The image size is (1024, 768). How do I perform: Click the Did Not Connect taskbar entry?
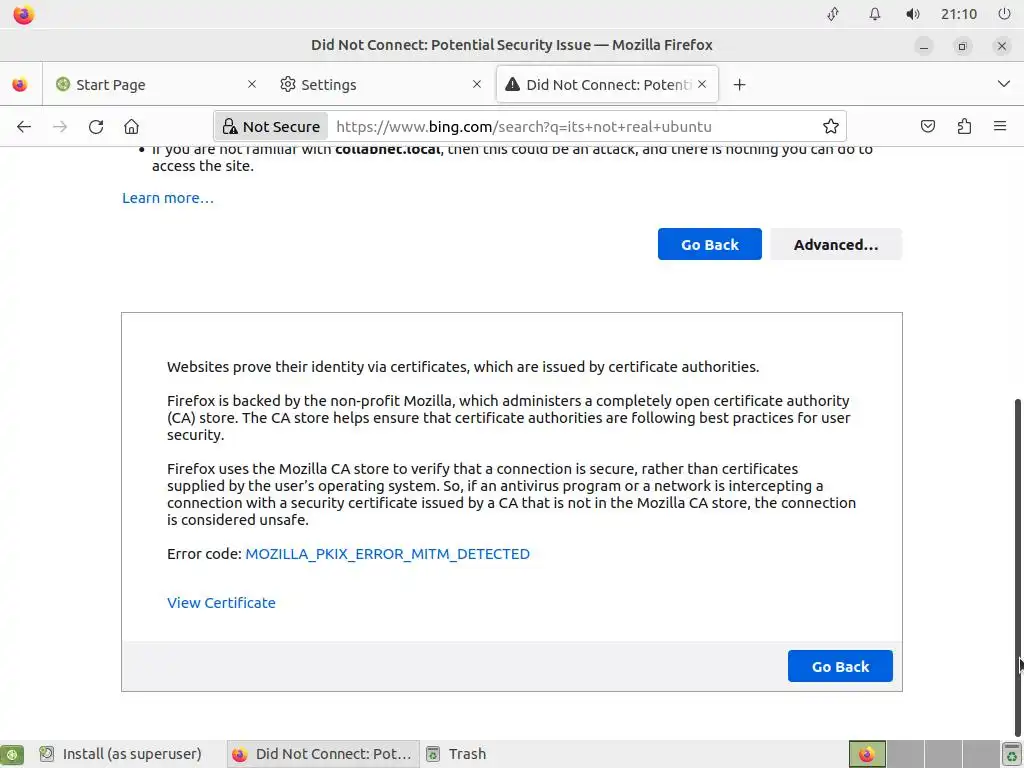point(322,754)
